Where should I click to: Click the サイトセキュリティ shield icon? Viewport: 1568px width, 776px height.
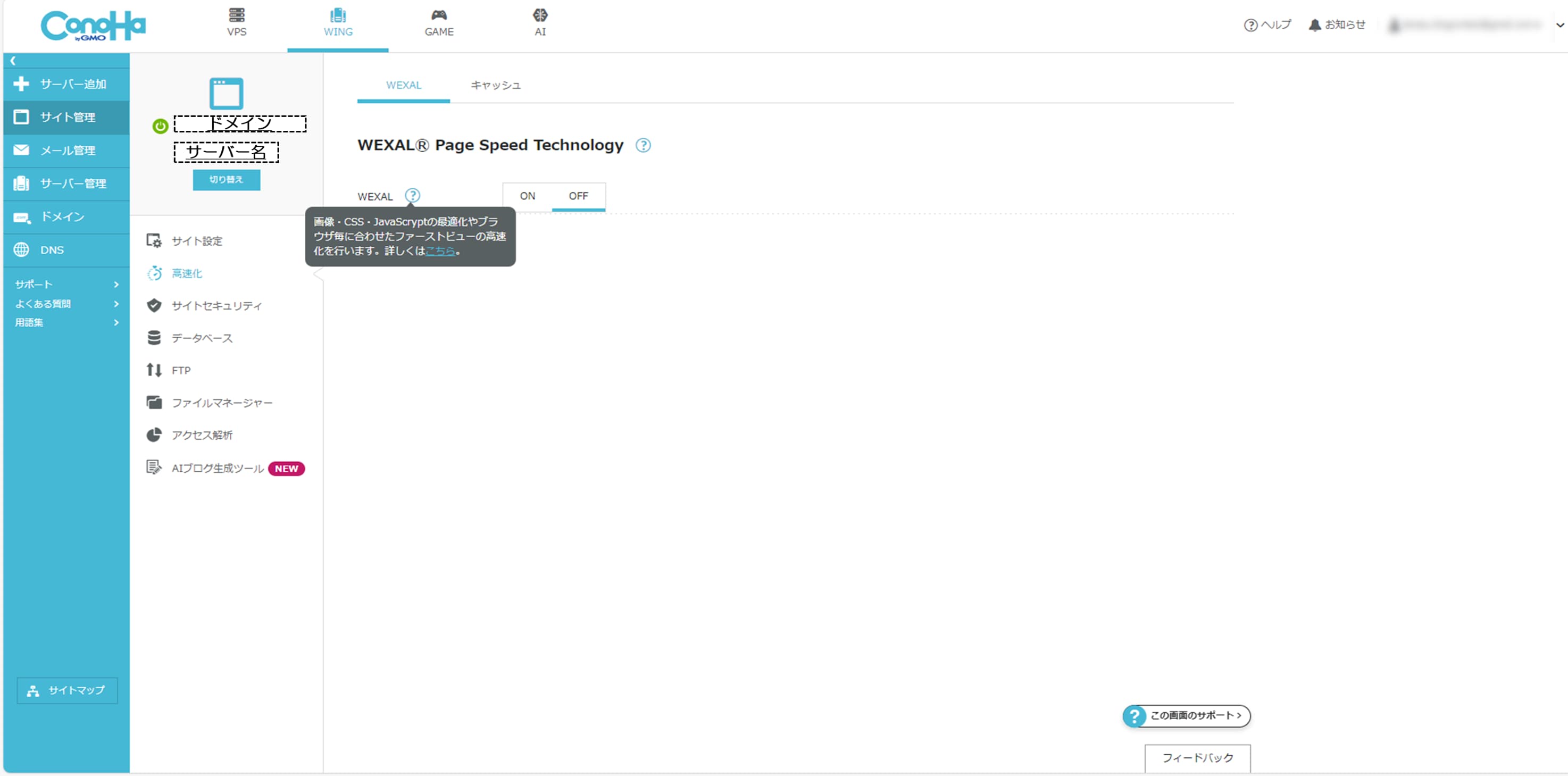154,305
